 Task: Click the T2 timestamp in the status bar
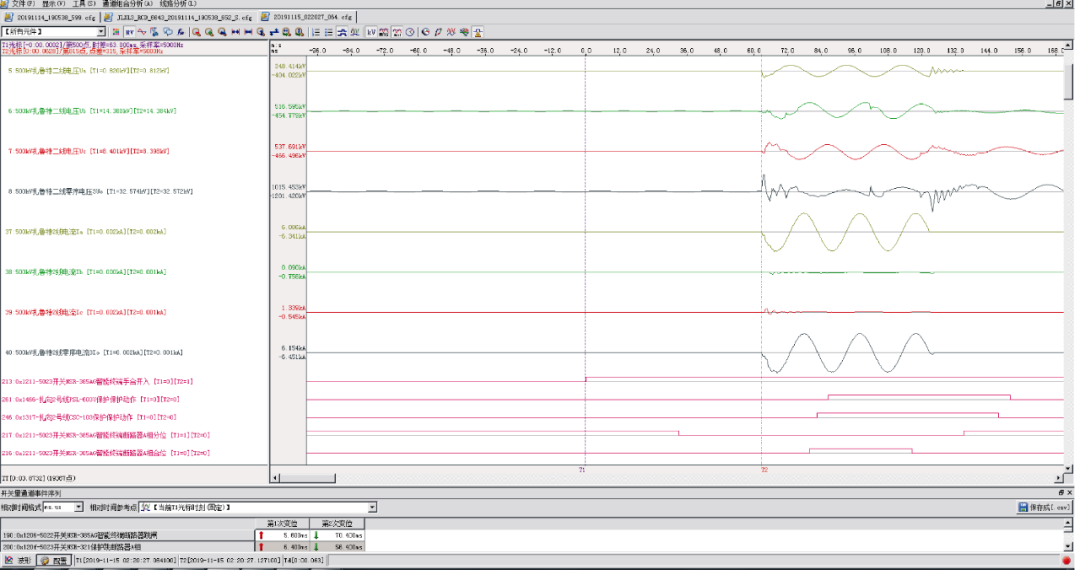pos(230,561)
